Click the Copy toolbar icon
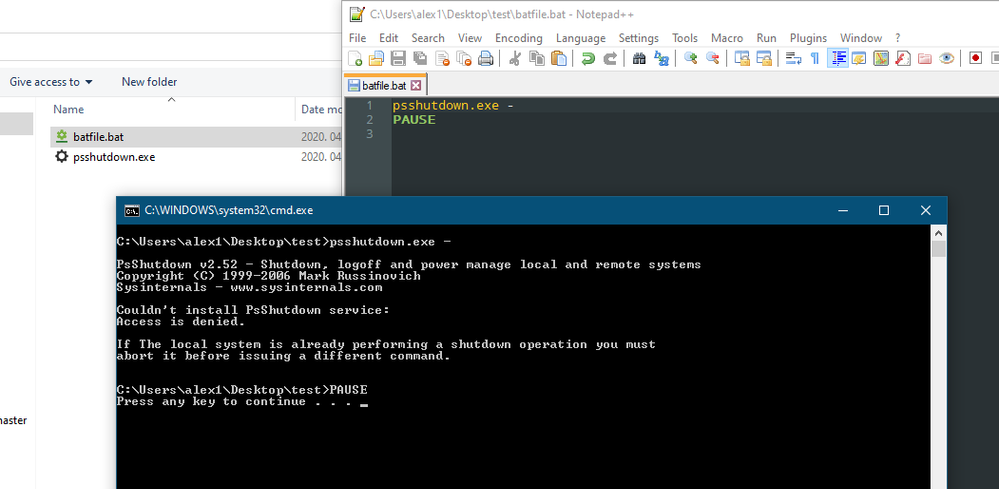 coord(537,59)
